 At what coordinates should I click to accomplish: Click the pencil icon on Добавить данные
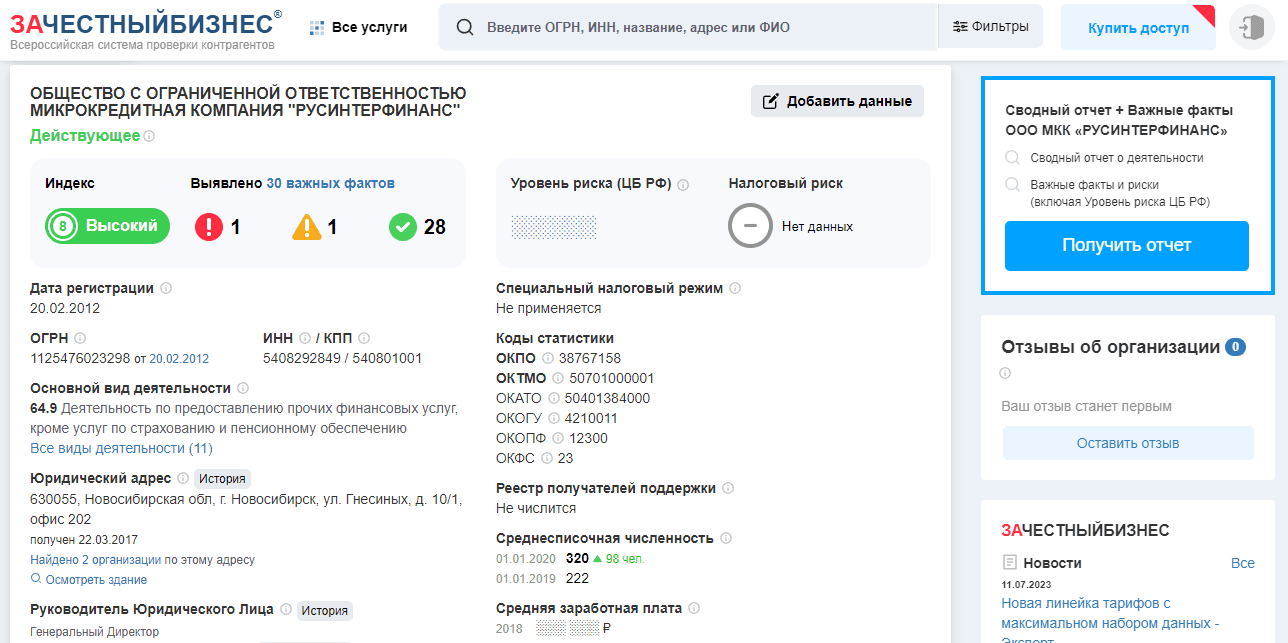tap(769, 101)
